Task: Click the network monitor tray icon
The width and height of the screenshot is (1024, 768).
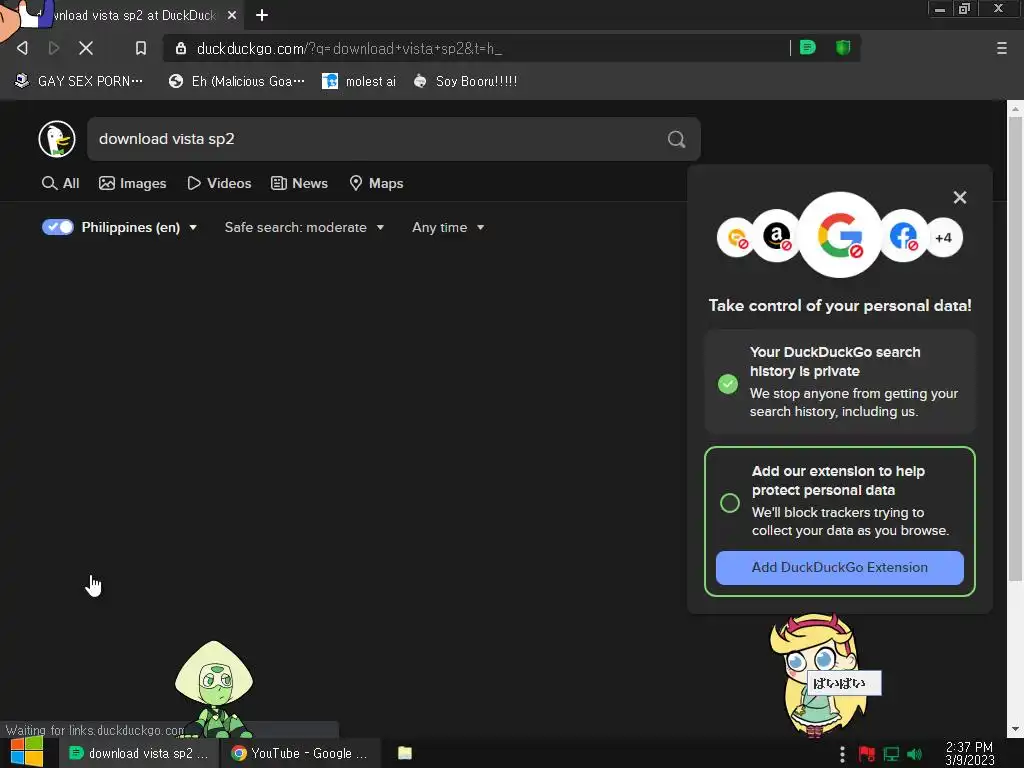Action: point(891,754)
